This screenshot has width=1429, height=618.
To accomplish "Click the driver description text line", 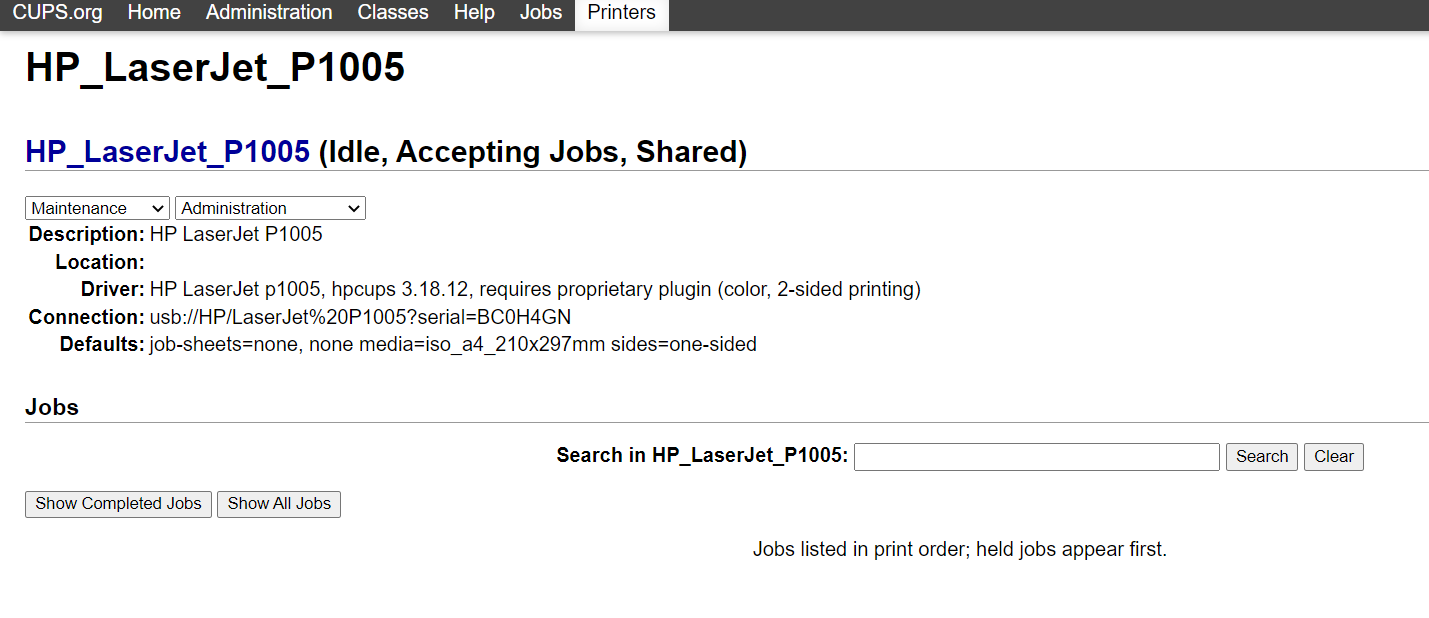I will click(x=535, y=290).
